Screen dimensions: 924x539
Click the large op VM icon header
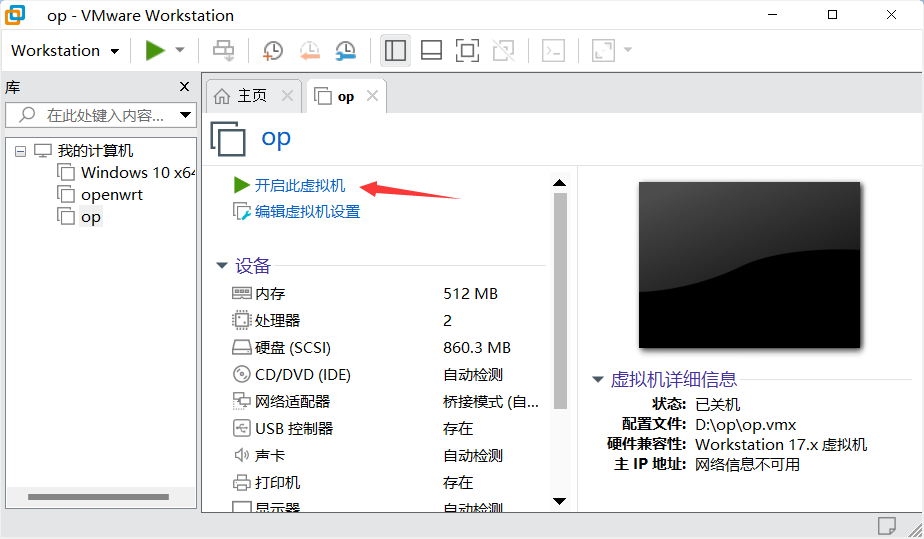click(x=228, y=139)
